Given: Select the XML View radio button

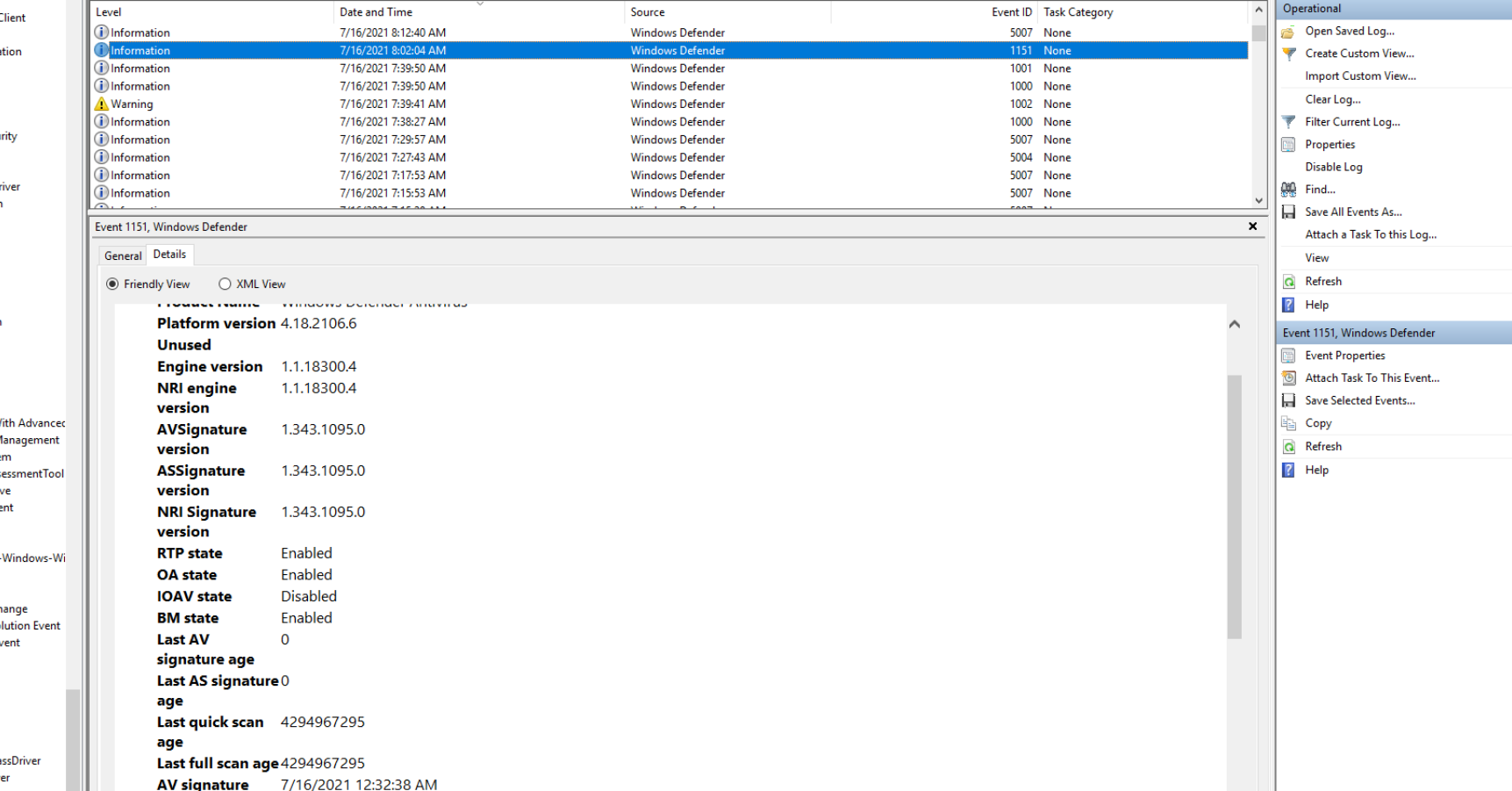Looking at the screenshot, I should point(225,284).
